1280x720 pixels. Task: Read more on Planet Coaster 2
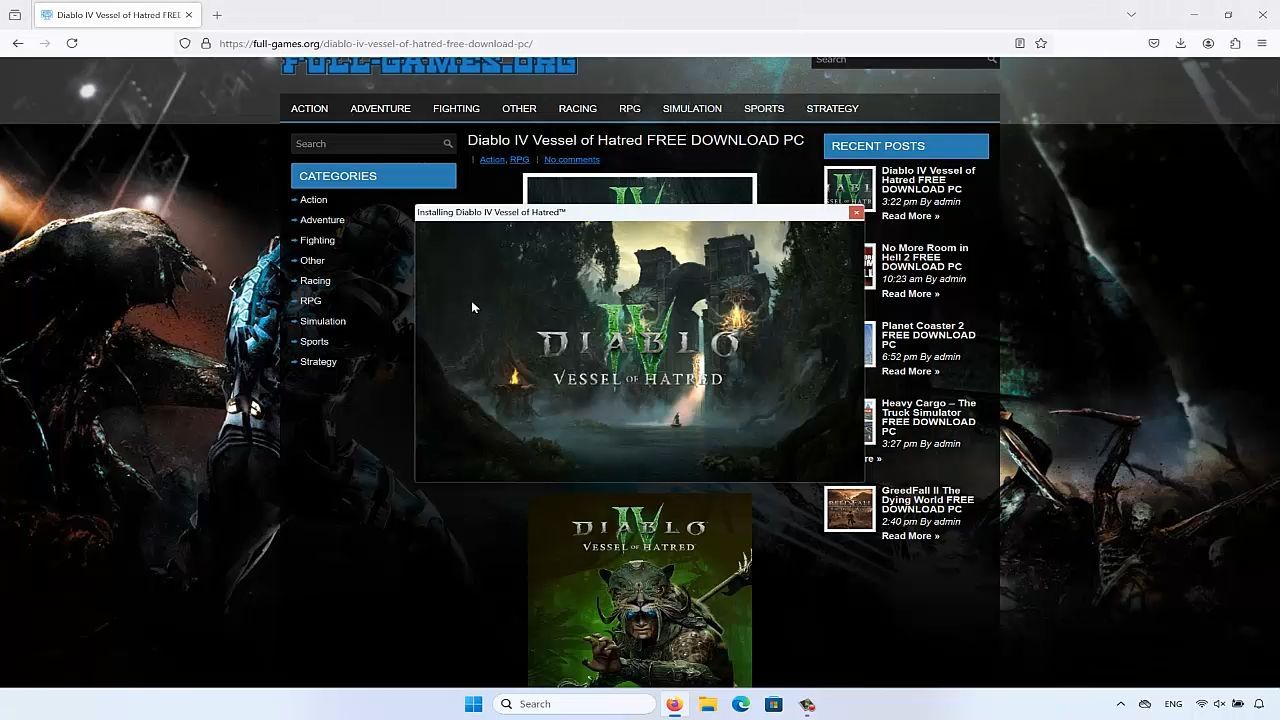tap(910, 371)
